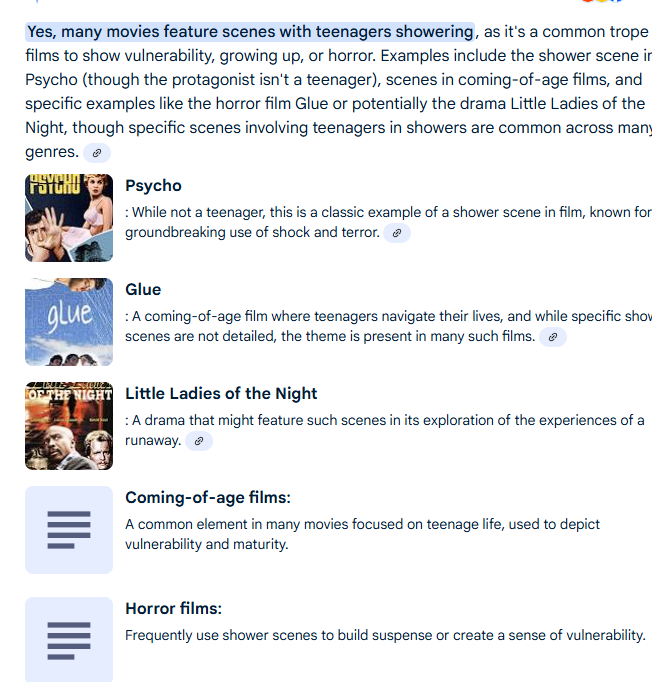Open the link icon after 'runaway.' text
Viewport: 652px width, 682px height.
click(199, 441)
